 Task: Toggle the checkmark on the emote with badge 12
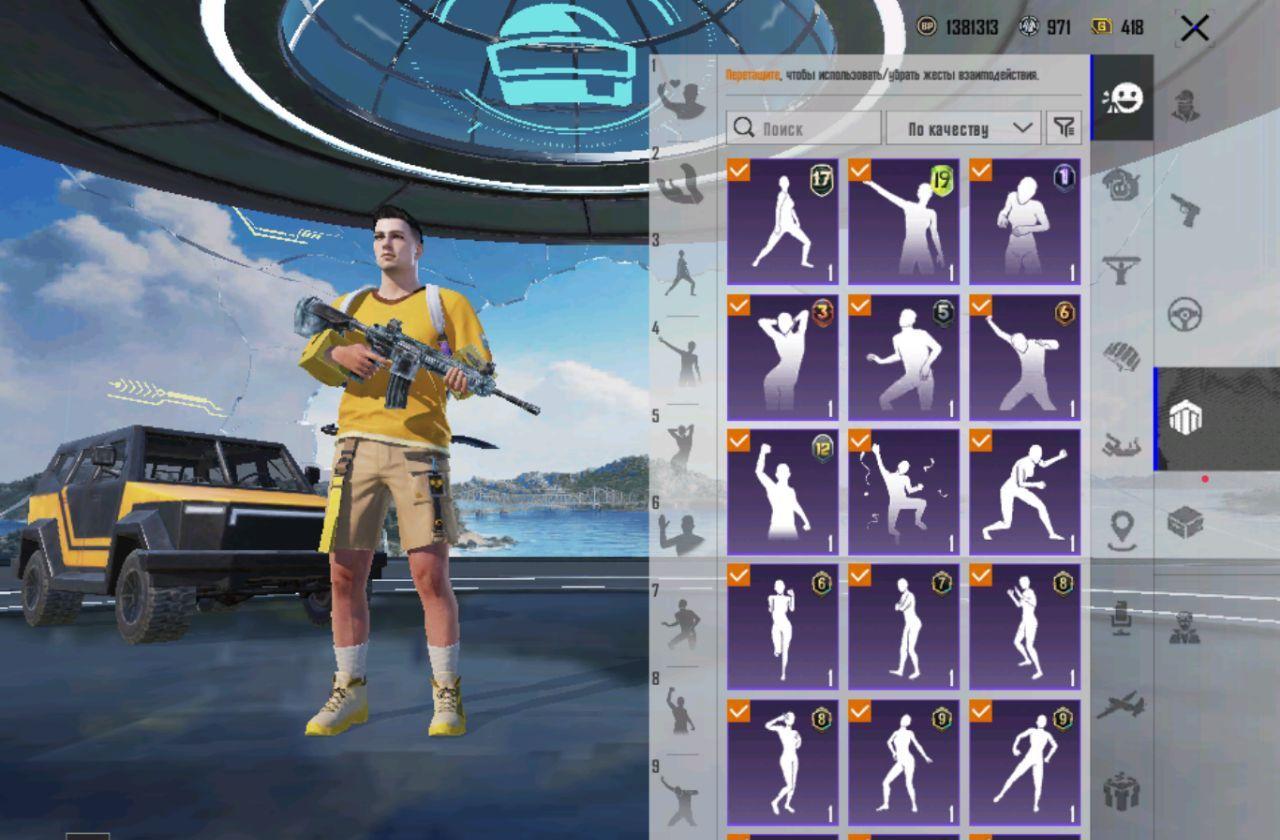[x=739, y=440]
